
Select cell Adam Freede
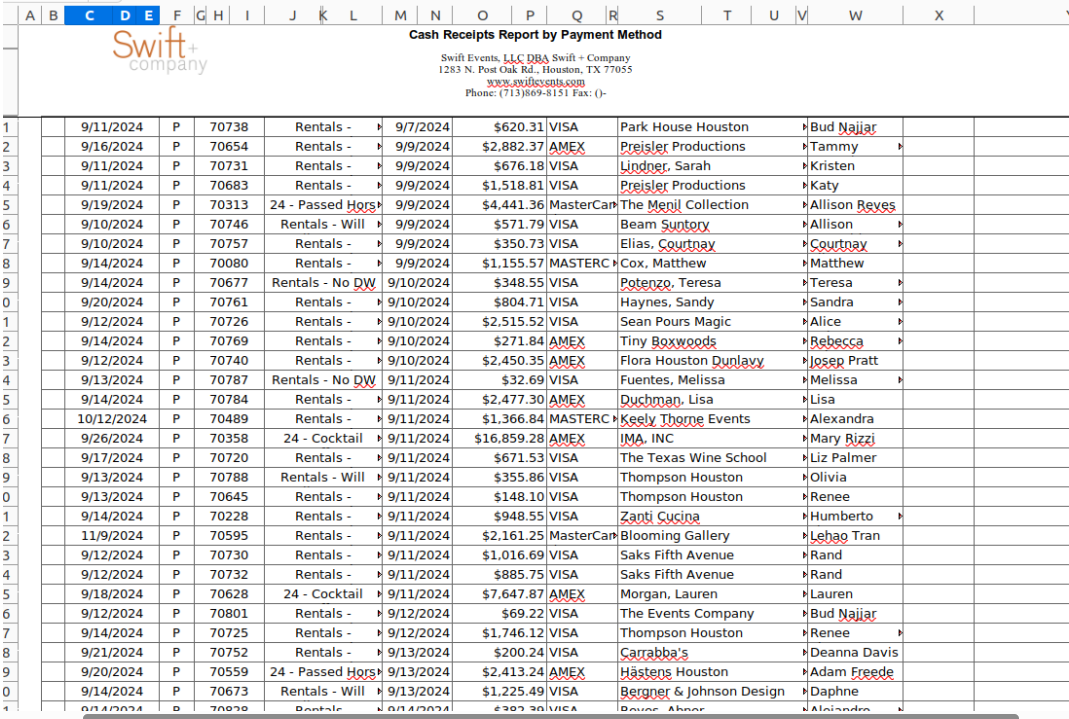(x=855, y=672)
